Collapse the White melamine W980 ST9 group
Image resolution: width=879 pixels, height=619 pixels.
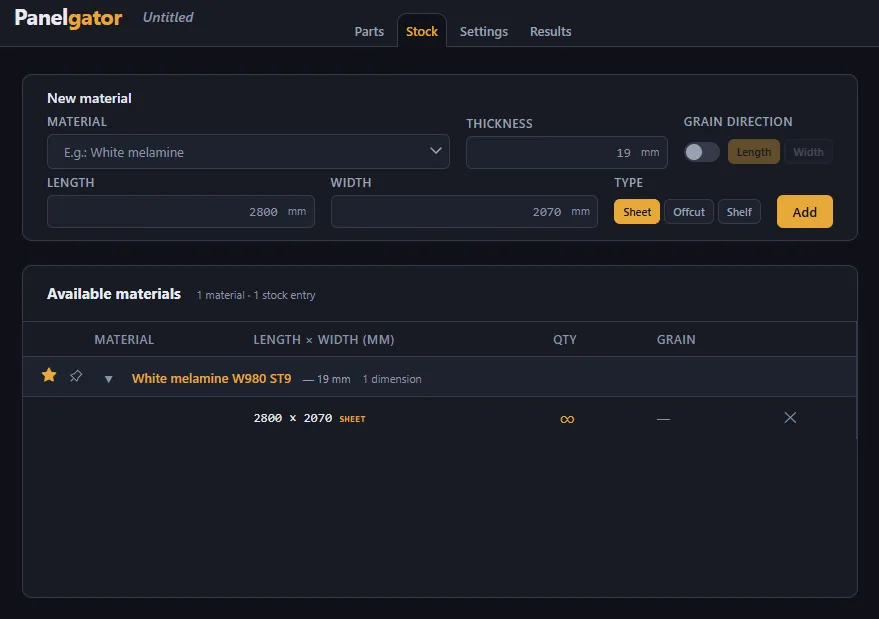109,379
